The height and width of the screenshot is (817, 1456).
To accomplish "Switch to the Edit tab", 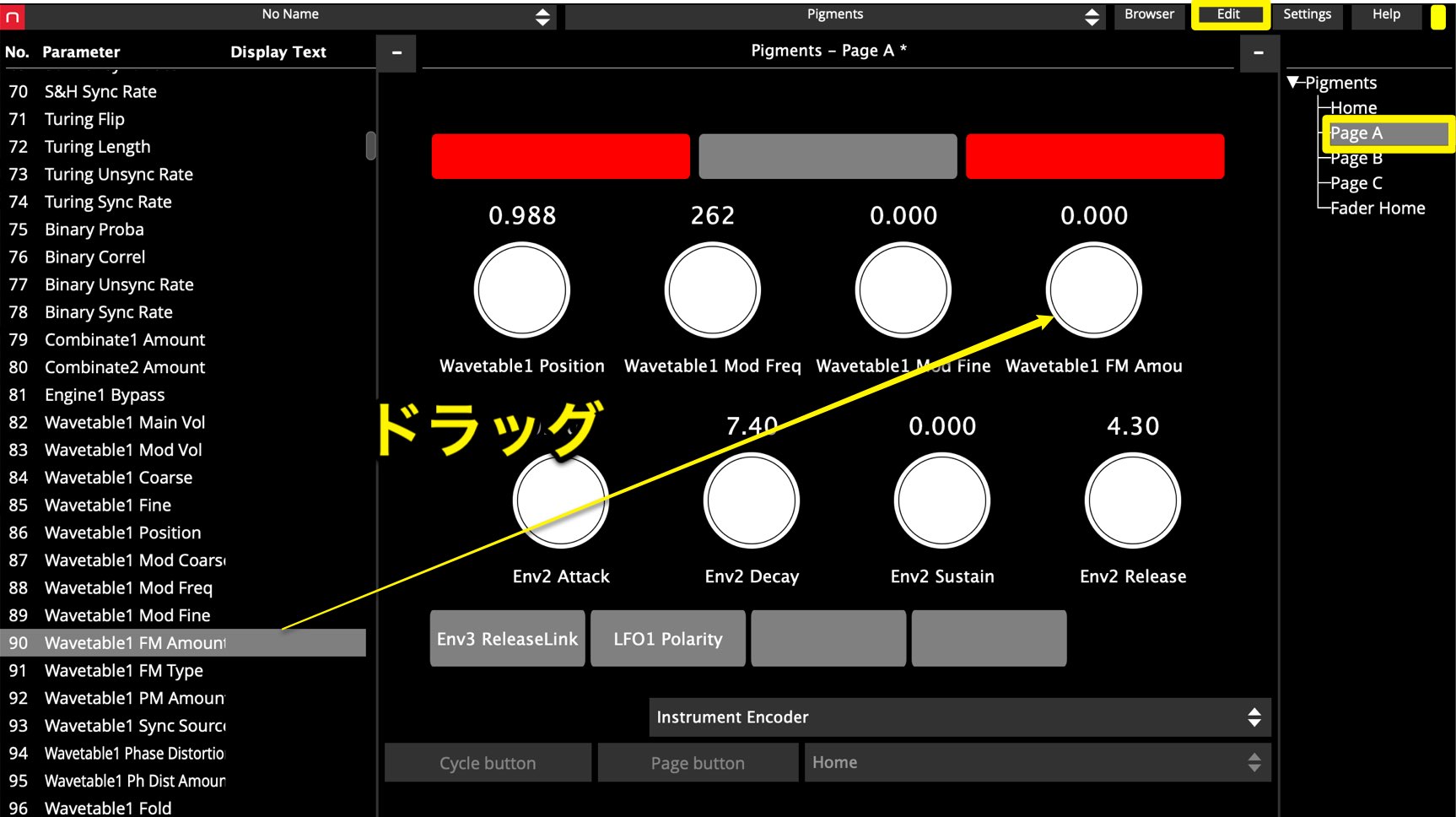I will (x=1229, y=14).
